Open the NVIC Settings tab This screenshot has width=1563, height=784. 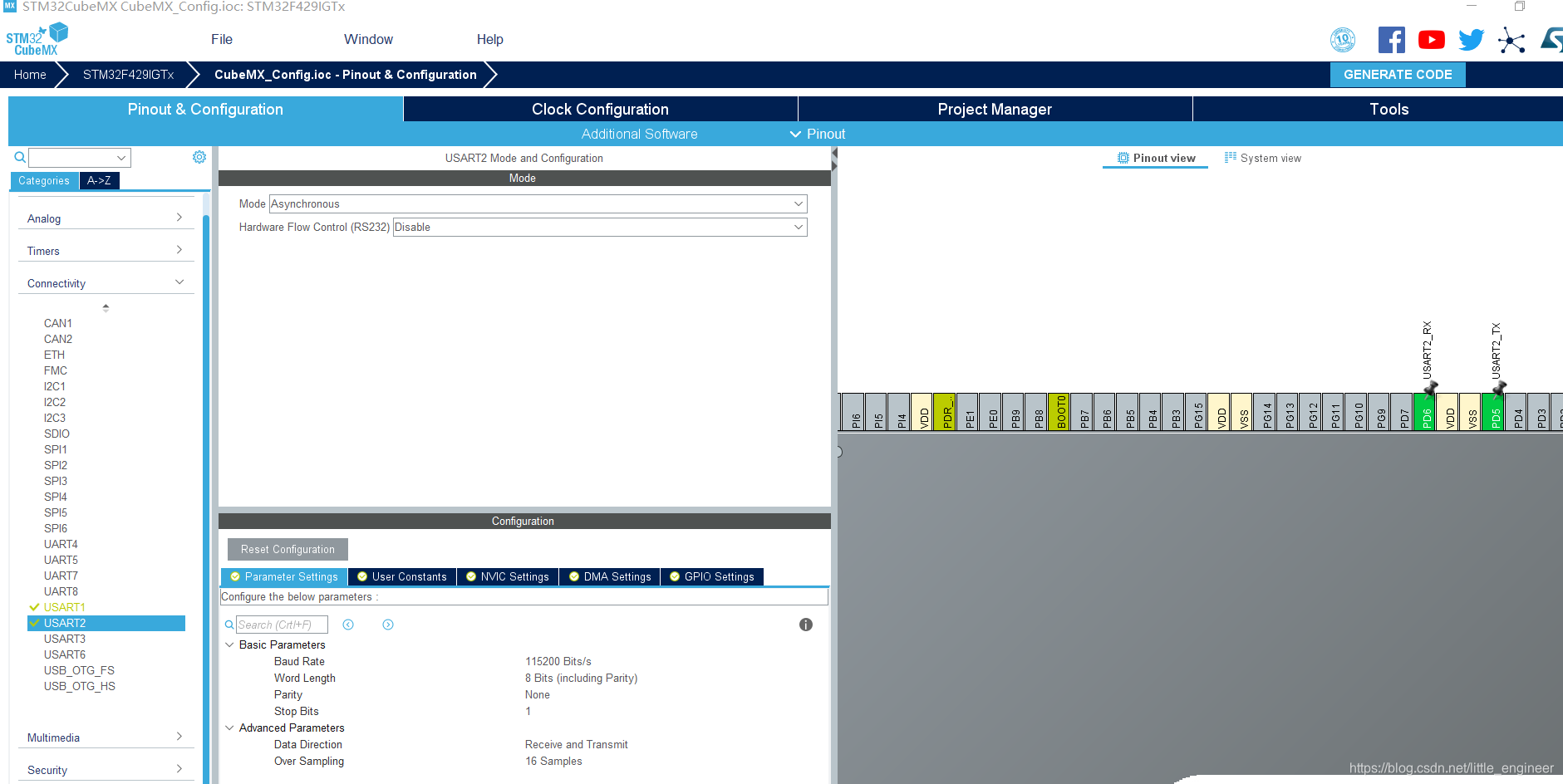click(x=508, y=576)
